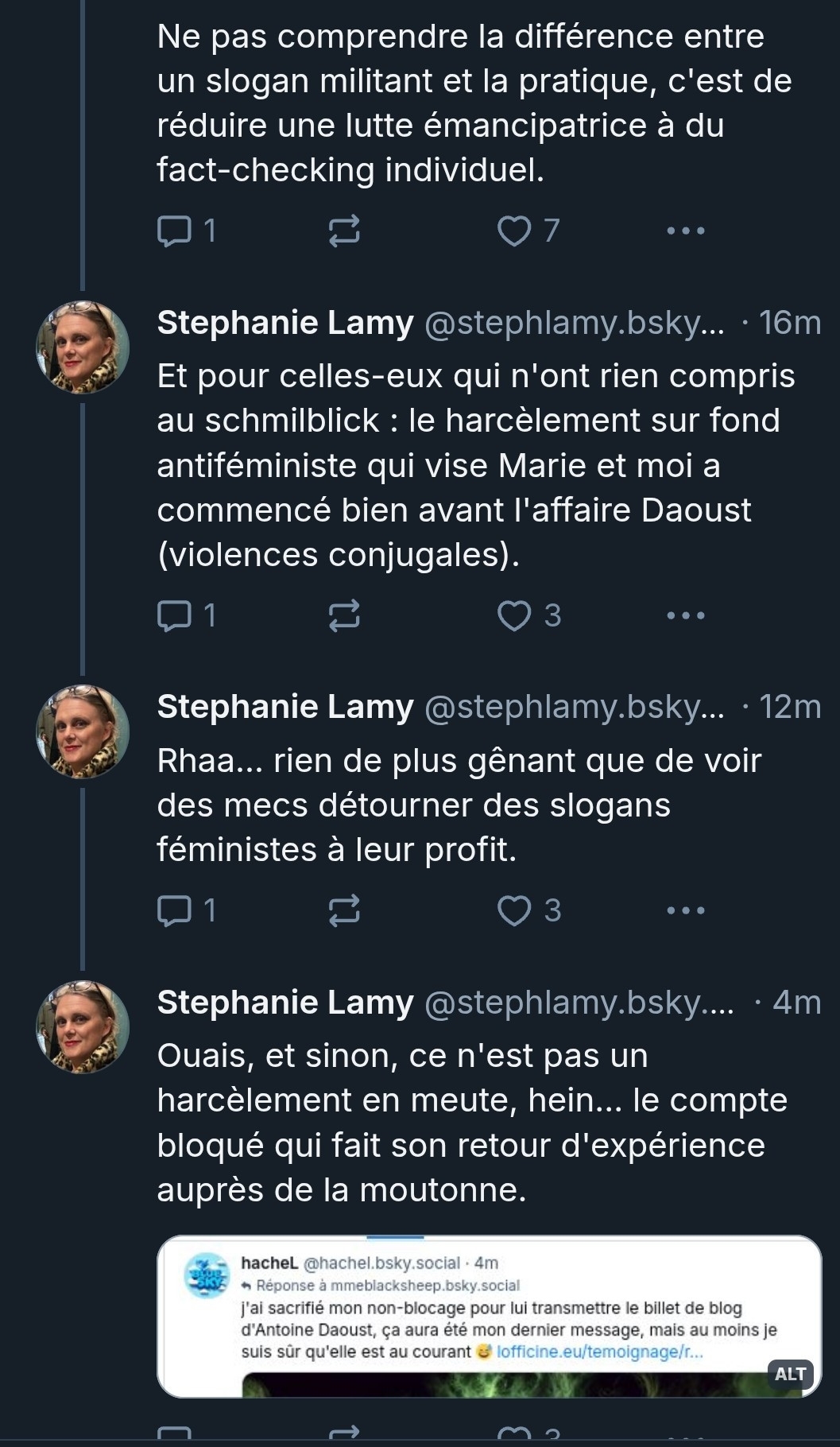Like the slogans féministes post
The height and width of the screenshot is (1447, 840).
(x=514, y=910)
